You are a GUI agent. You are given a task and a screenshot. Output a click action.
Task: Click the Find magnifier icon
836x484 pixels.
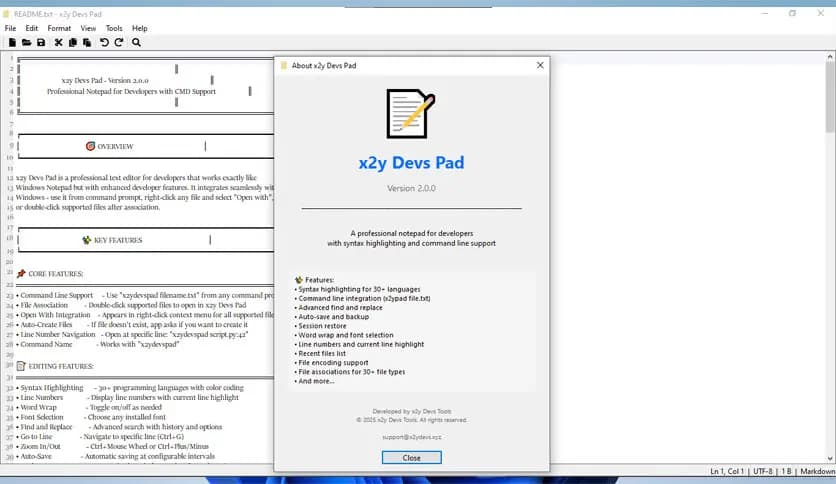(x=136, y=42)
